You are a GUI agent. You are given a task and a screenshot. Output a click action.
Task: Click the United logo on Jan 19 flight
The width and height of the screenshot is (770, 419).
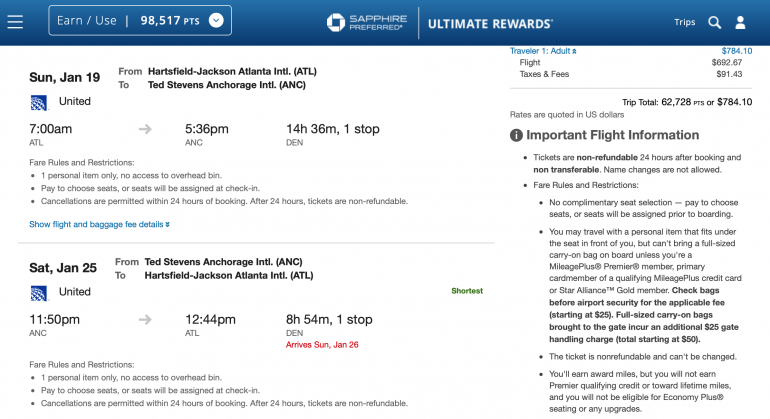pos(39,102)
